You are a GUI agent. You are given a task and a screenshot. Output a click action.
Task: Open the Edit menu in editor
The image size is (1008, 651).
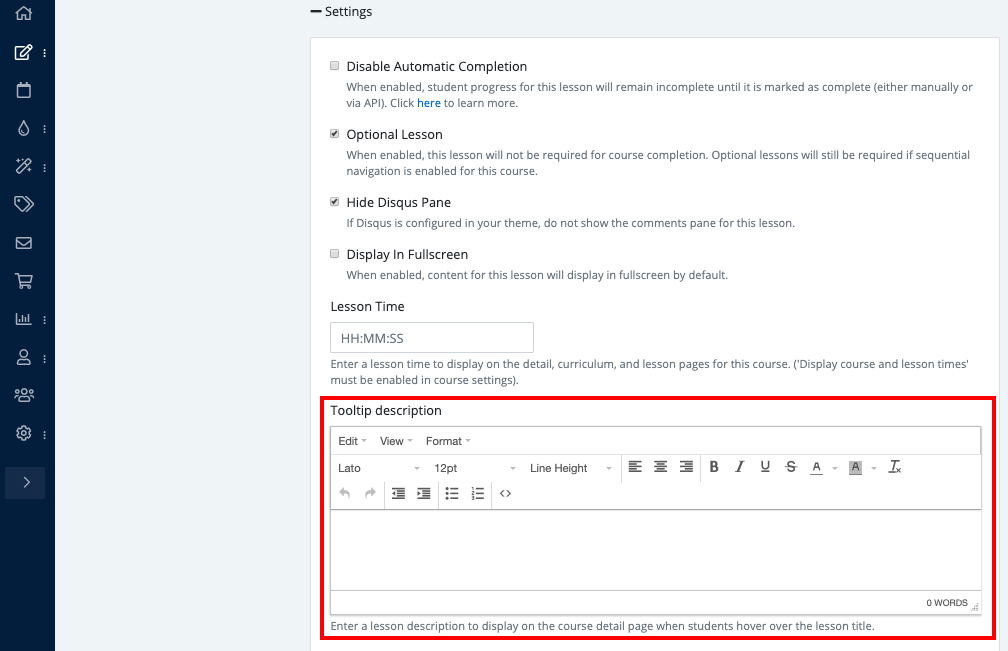pos(352,441)
